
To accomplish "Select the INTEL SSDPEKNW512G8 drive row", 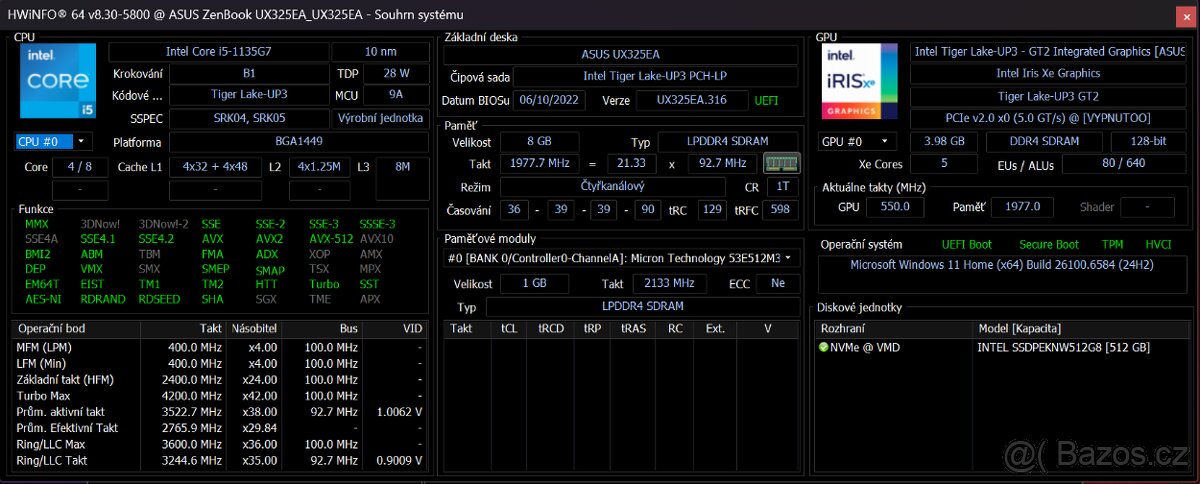I will 1062,347.
